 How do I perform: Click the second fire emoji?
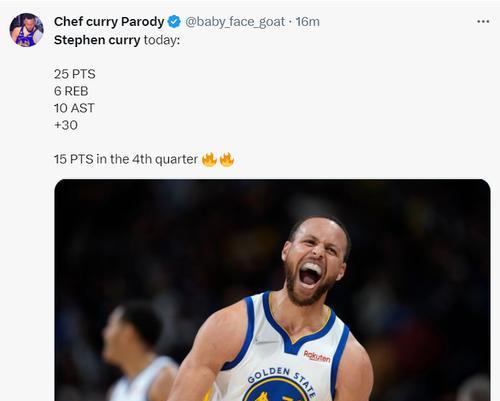pos(227,159)
